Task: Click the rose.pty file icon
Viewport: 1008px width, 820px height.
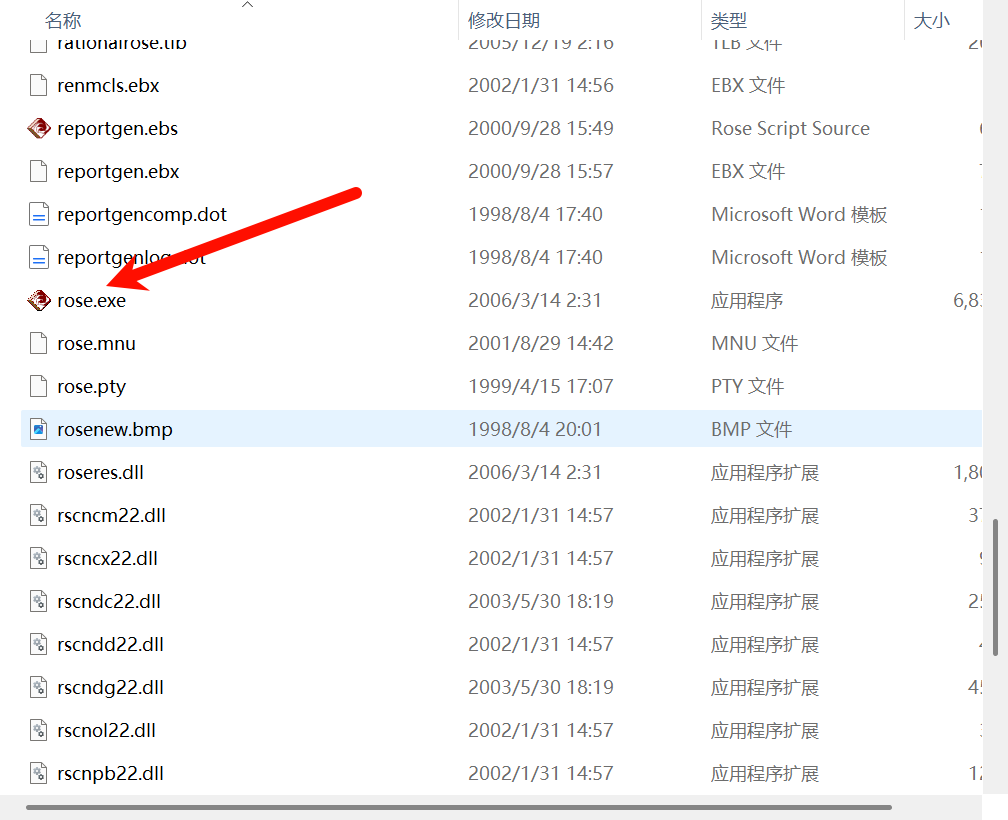Action: coord(39,386)
